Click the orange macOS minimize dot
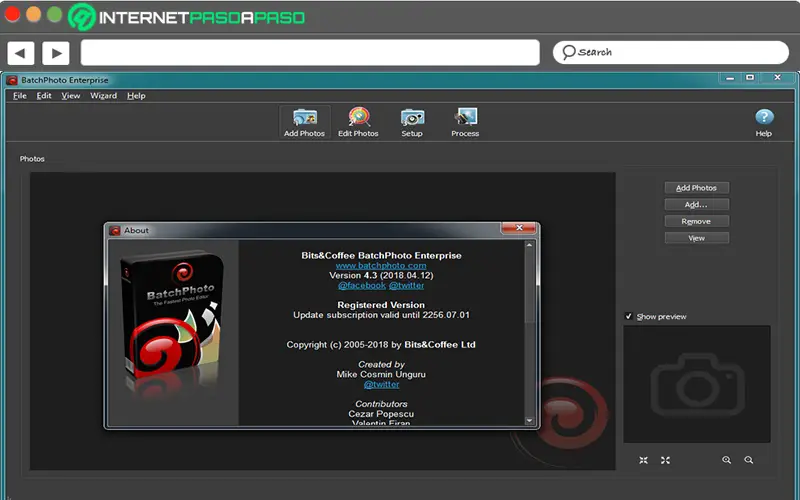 click(x=34, y=14)
